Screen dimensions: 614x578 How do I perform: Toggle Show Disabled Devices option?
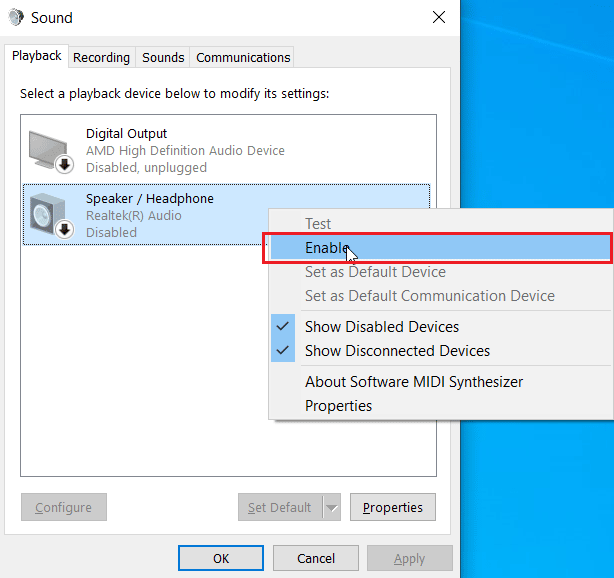(x=441, y=327)
